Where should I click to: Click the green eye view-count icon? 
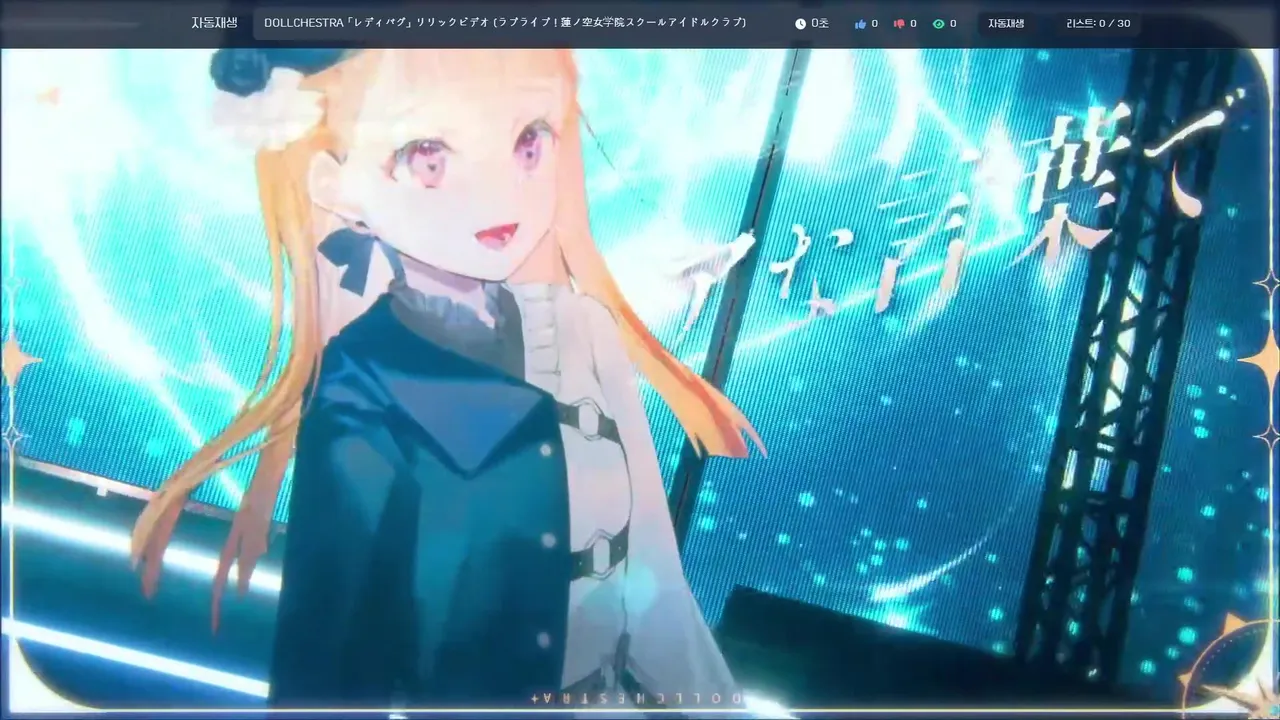[938, 23]
